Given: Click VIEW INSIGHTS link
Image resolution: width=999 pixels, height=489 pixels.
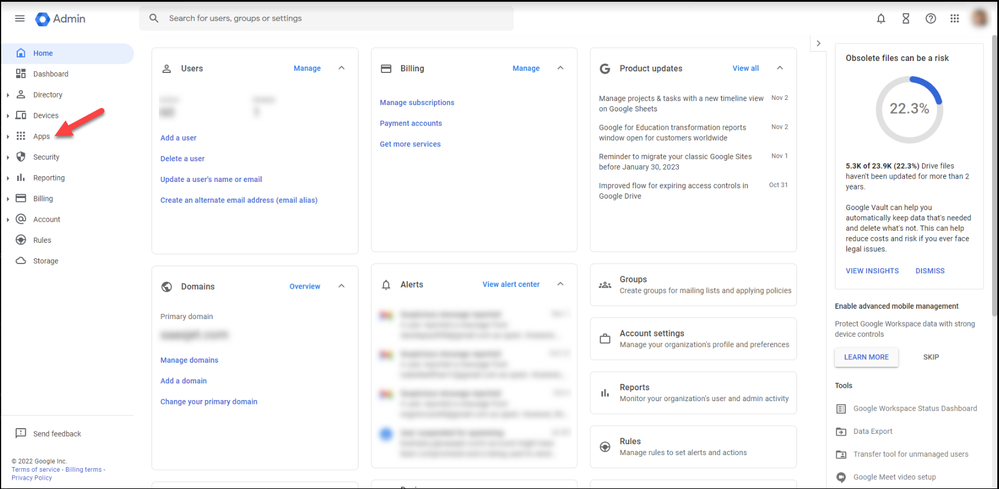Looking at the screenshot, I should [872, 271].
